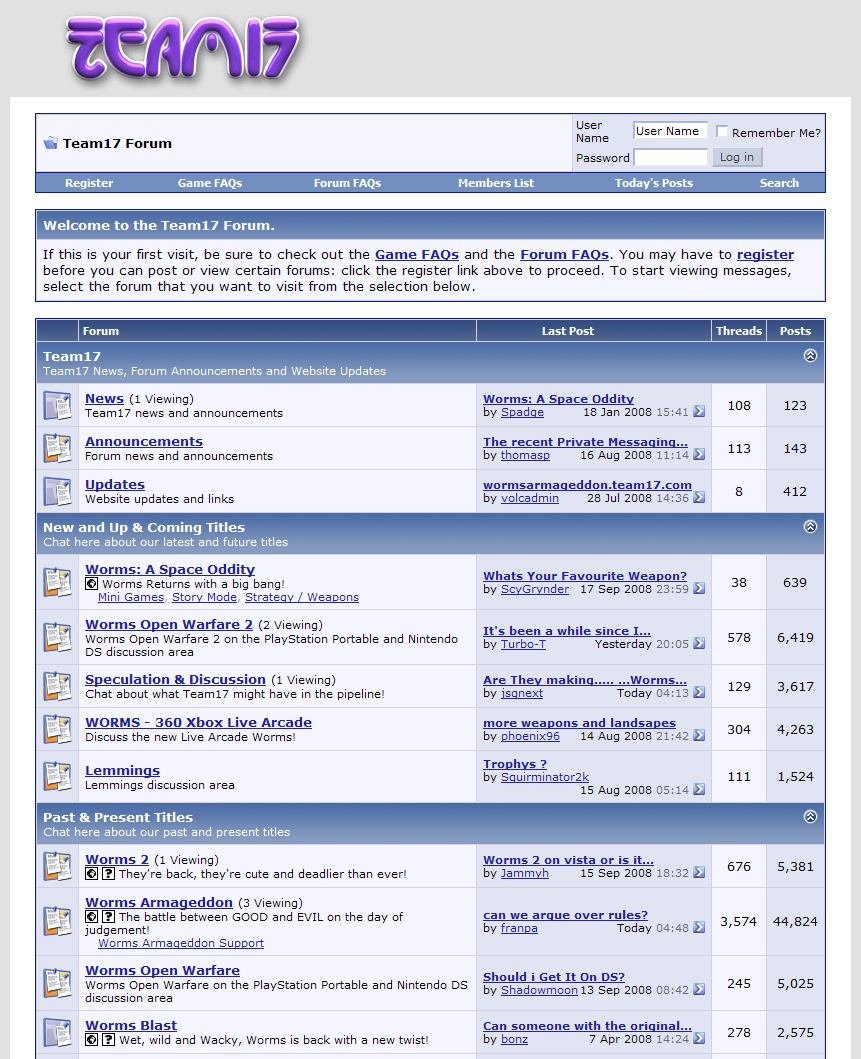
Task: Go to last post arrow by bonz
Action: (x=699, y=1039)
